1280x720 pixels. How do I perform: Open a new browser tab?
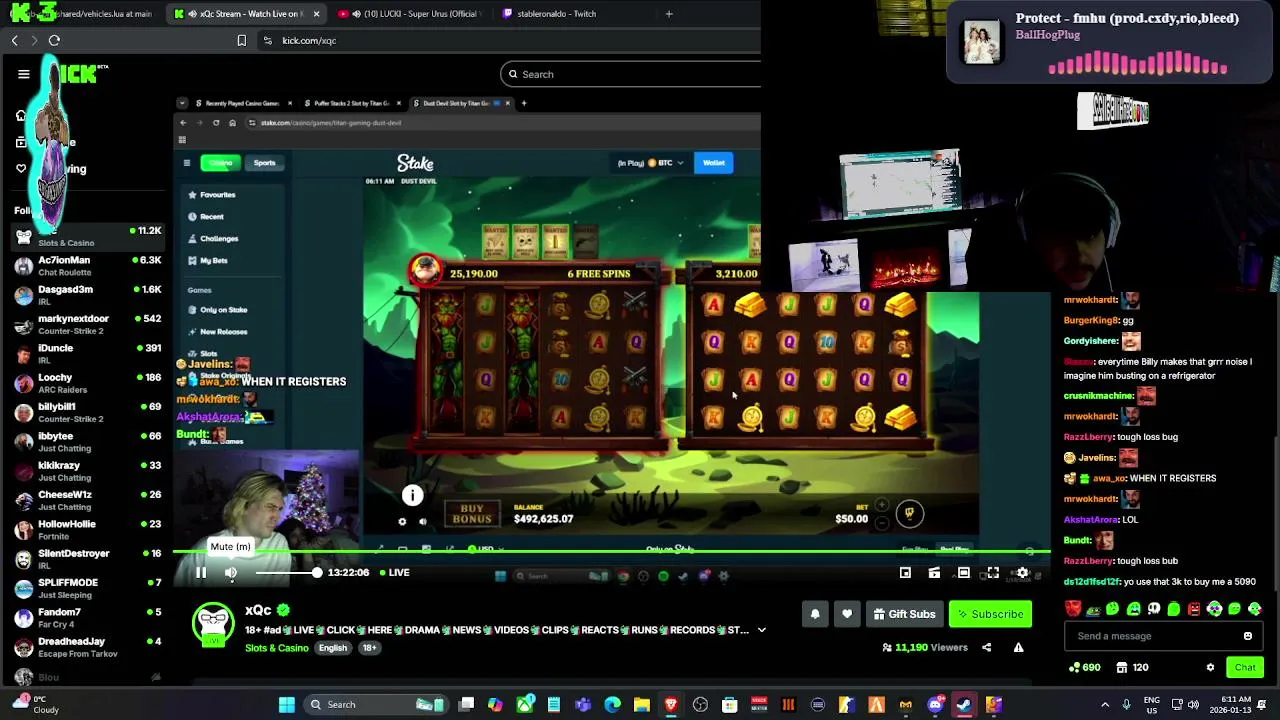(669, 14)
